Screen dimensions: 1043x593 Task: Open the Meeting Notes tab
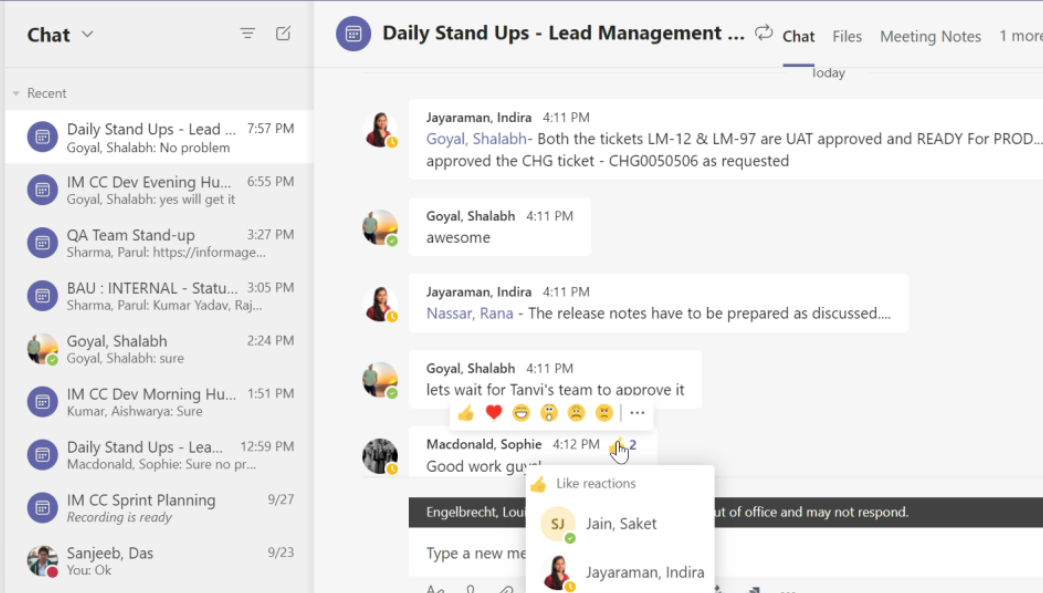pos(930,36)
